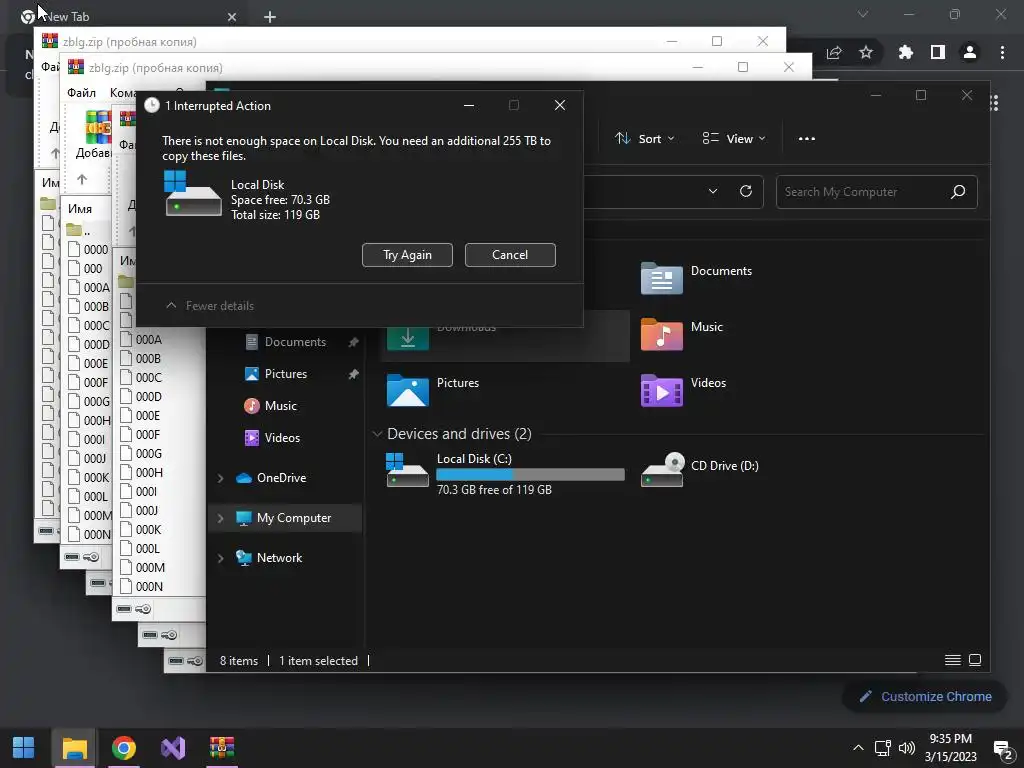Open the clock showing 9:35 PM
The width and height of the screenshot is (1024, 768).
[950, 748]
